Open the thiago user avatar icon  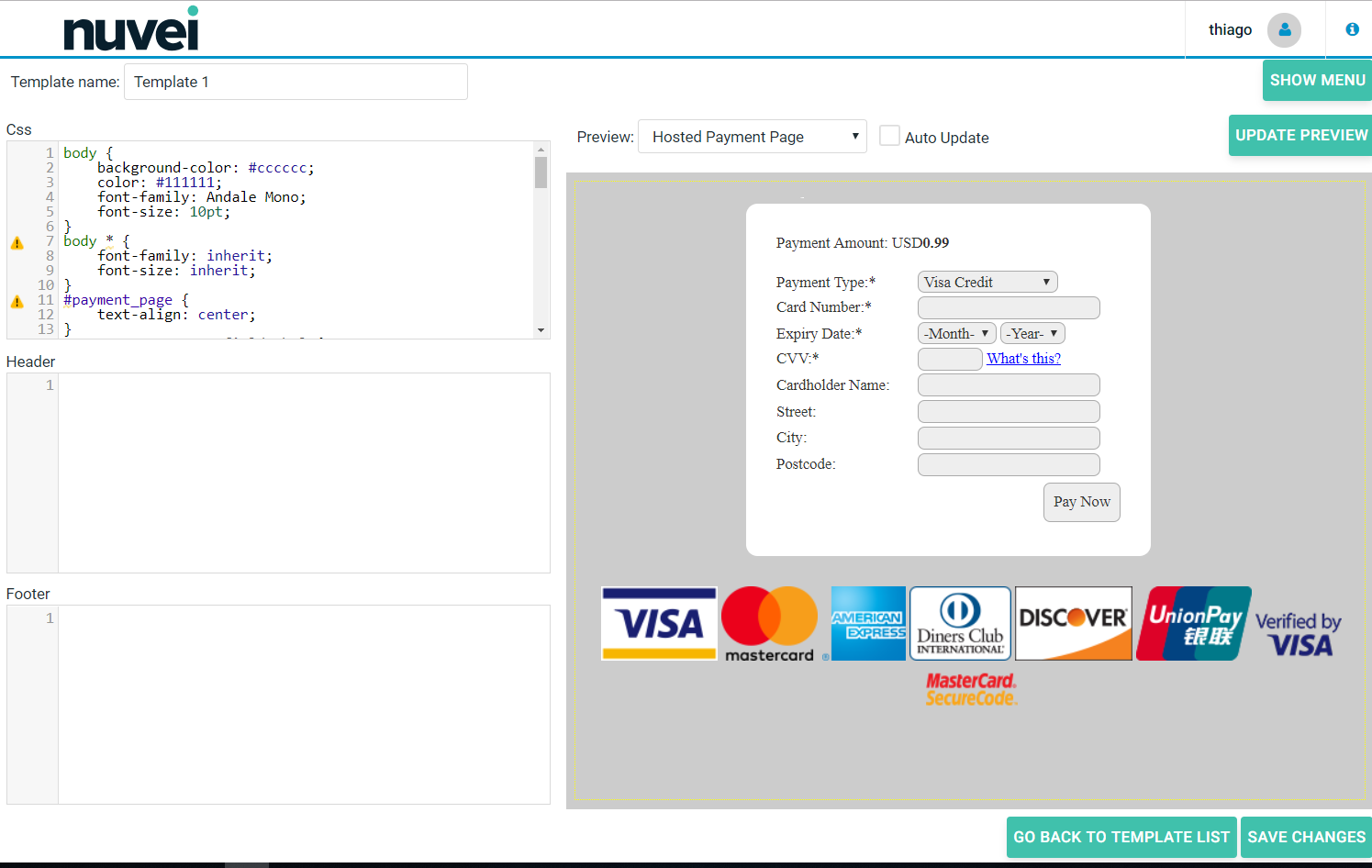pyautogui.click(x=1284, y=30)
